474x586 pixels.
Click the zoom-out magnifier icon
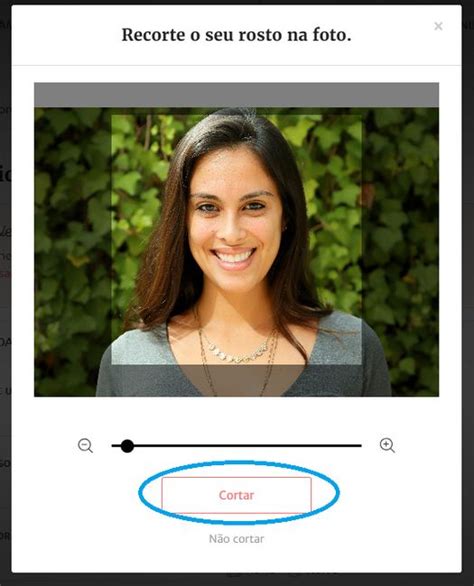pos(85,445)
